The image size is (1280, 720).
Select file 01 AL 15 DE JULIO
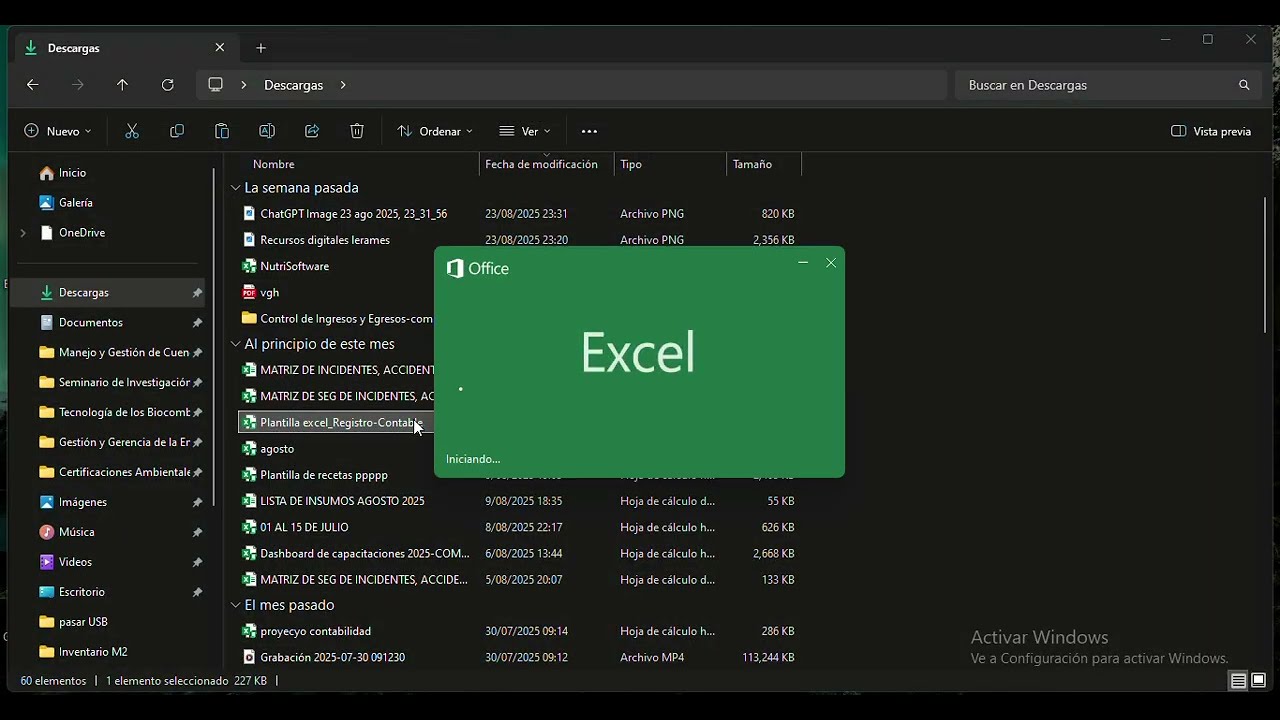[304, 527]
